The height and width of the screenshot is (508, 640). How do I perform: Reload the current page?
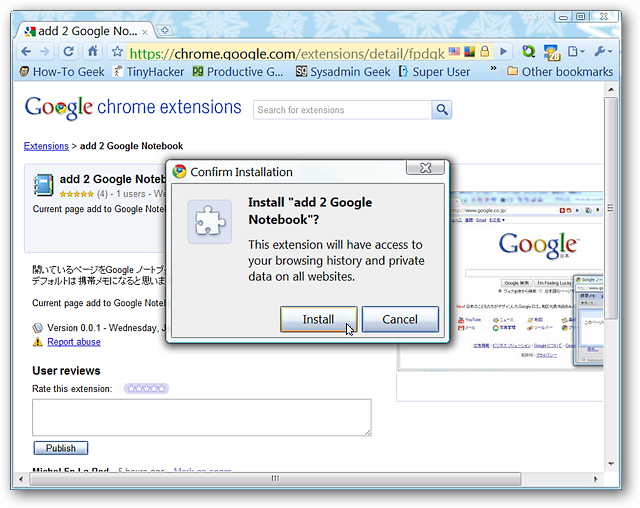pos(69,52)
